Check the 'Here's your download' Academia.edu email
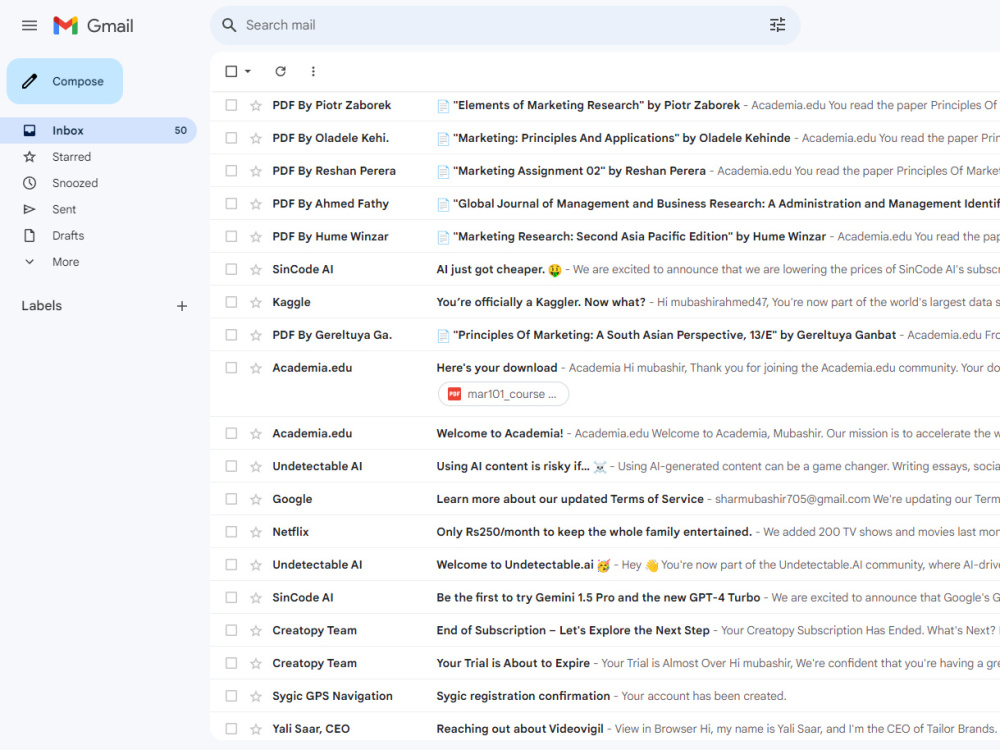Screen dimensions: 1000x750 click(x=231, y=367)
